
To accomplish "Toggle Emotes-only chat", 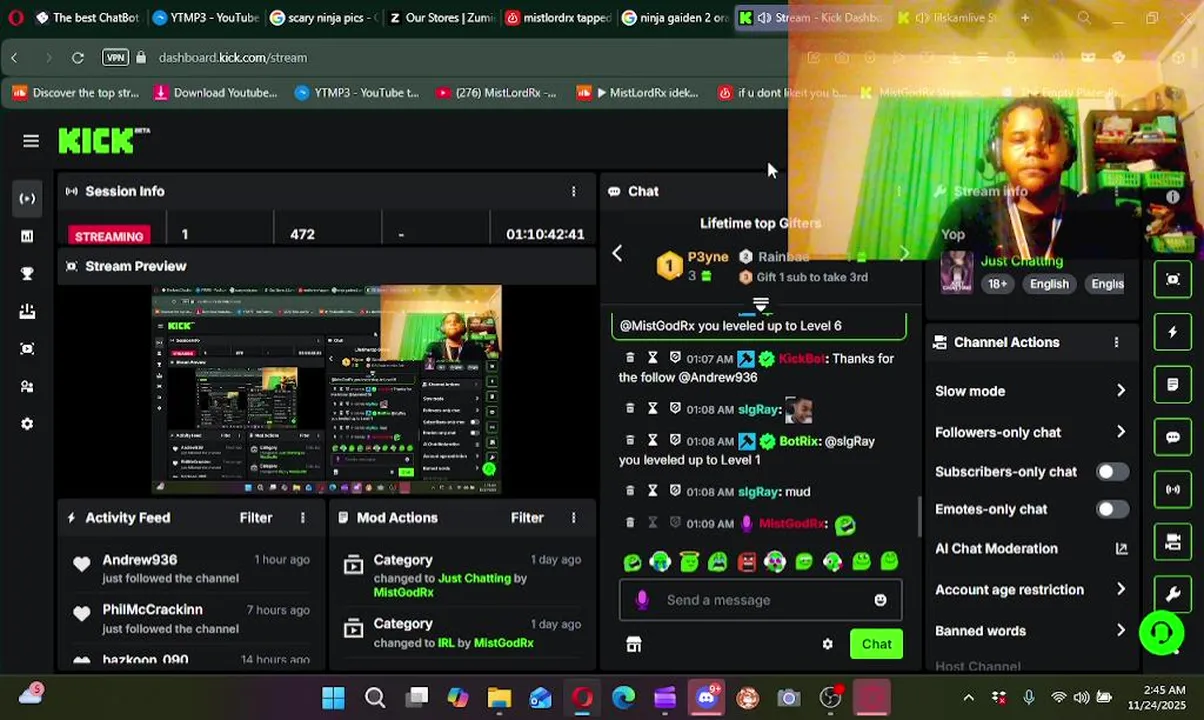I will coord(1112,509).
